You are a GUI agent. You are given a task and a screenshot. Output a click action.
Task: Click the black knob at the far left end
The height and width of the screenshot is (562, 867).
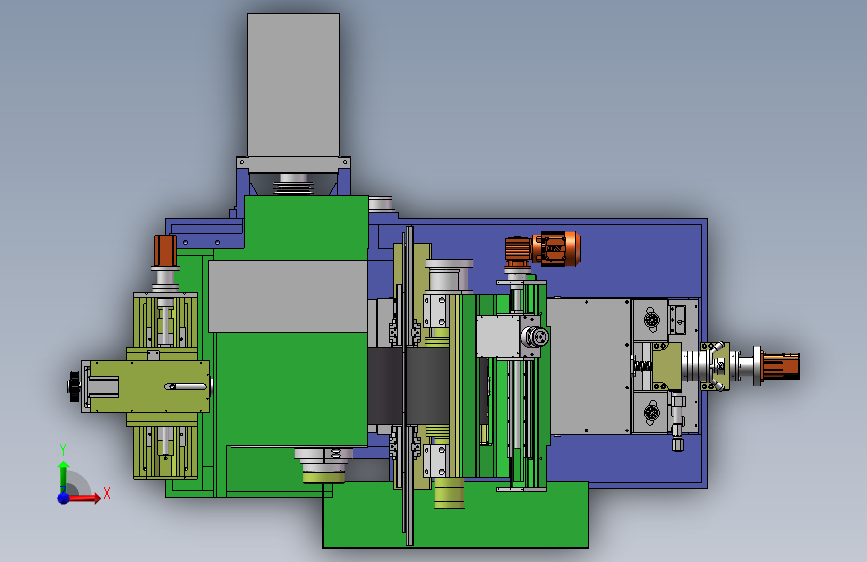click(74, 386)
